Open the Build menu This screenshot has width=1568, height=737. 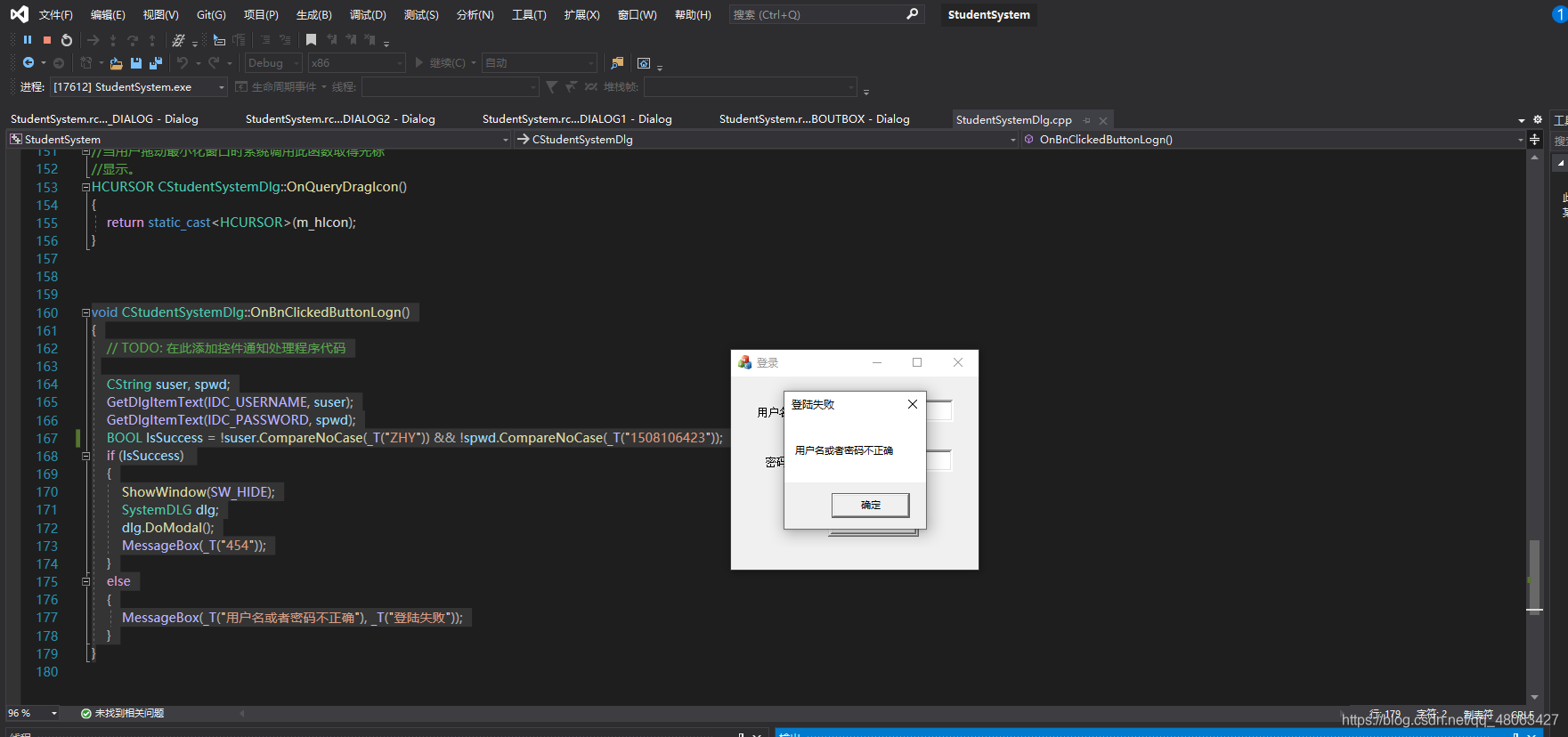(x=313, y=14)
